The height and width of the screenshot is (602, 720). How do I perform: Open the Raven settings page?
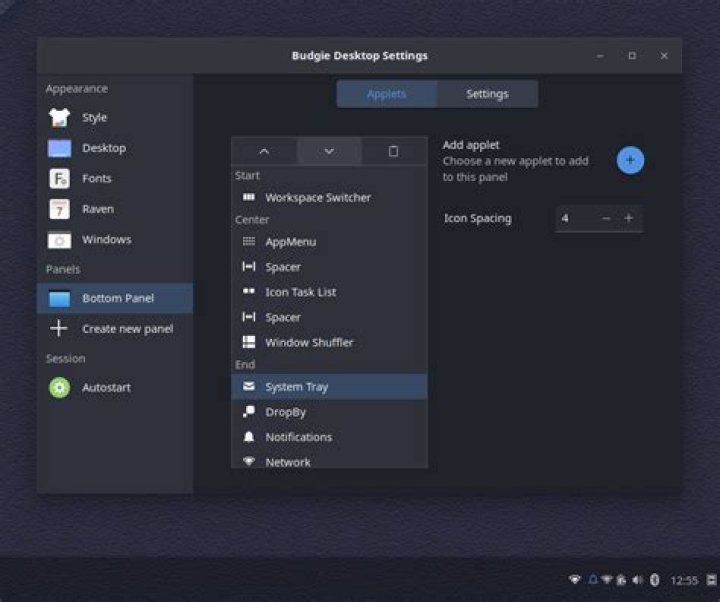coord(115,209)
